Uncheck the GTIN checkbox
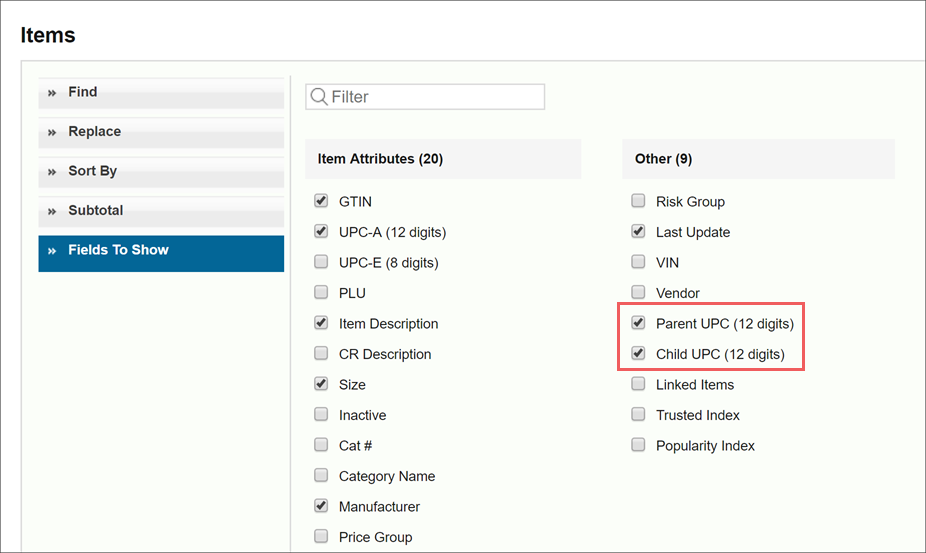 [321, 201]
